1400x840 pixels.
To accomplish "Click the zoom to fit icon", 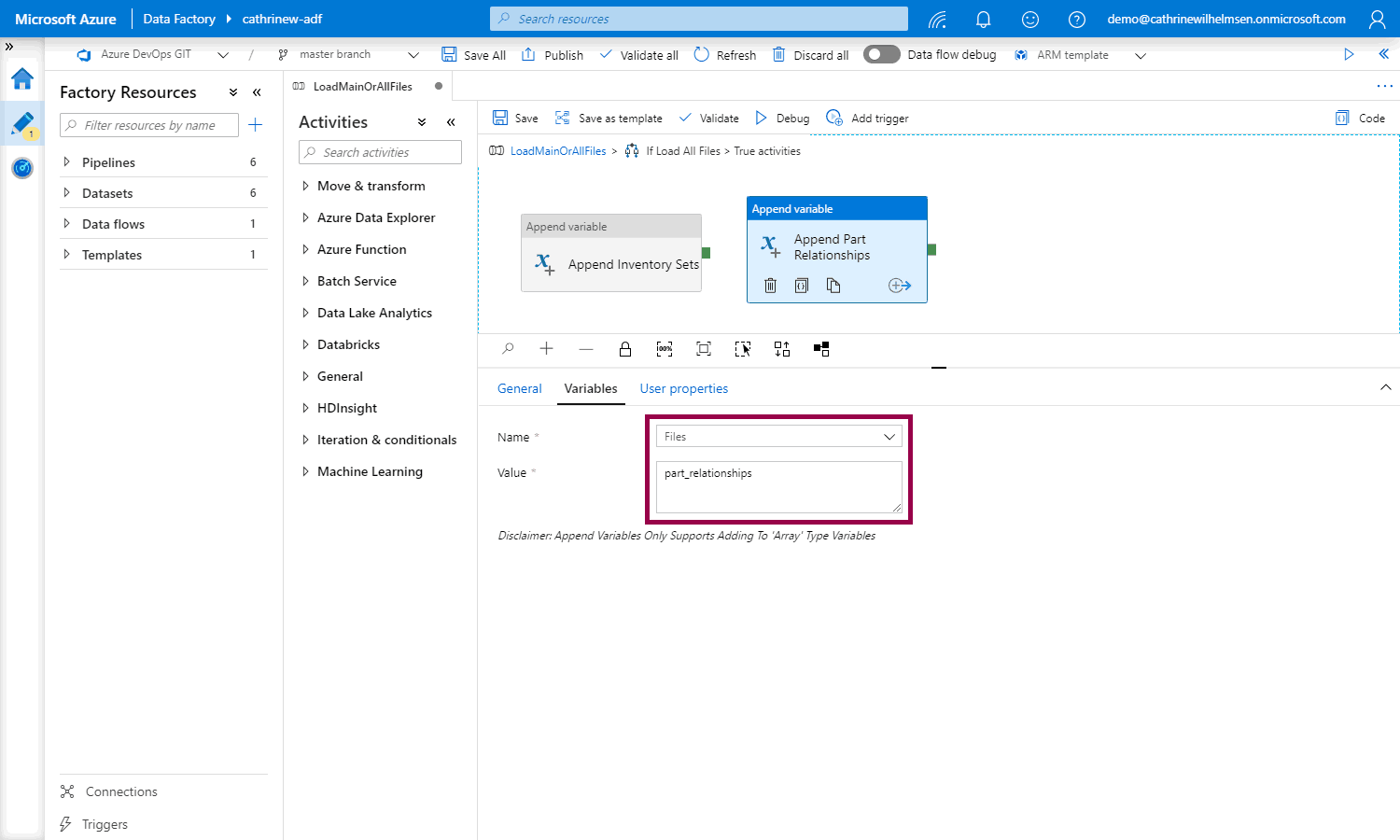I will pos(704,349).
